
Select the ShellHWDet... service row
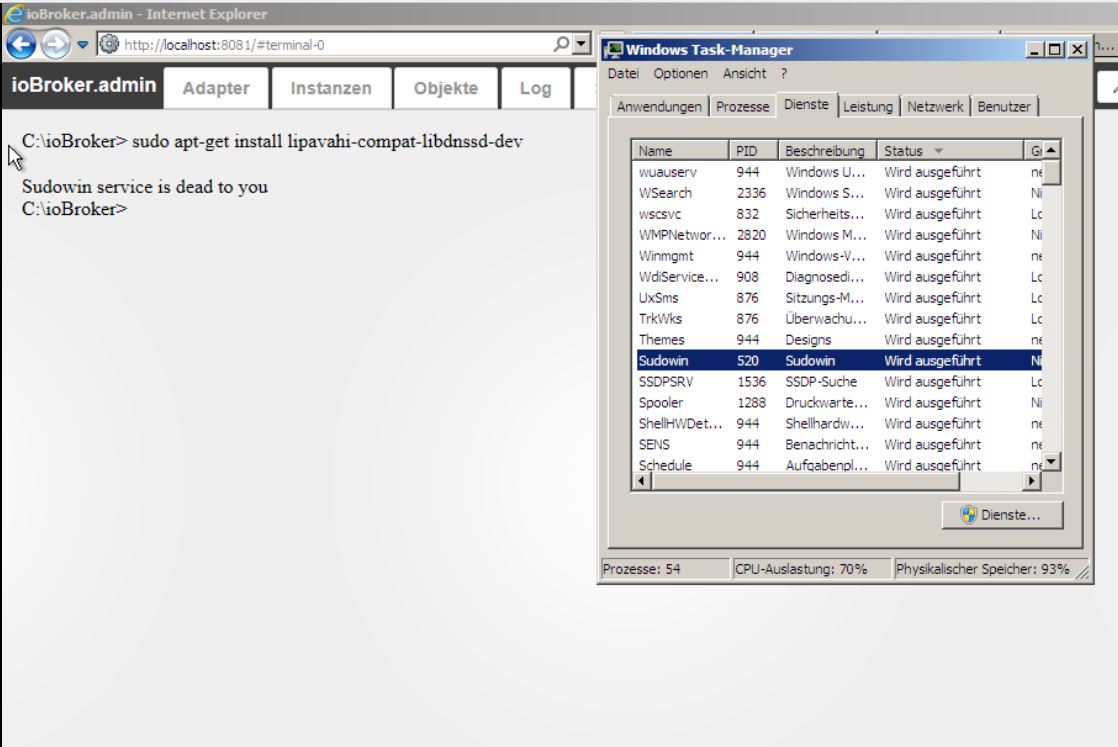(838, 423)
